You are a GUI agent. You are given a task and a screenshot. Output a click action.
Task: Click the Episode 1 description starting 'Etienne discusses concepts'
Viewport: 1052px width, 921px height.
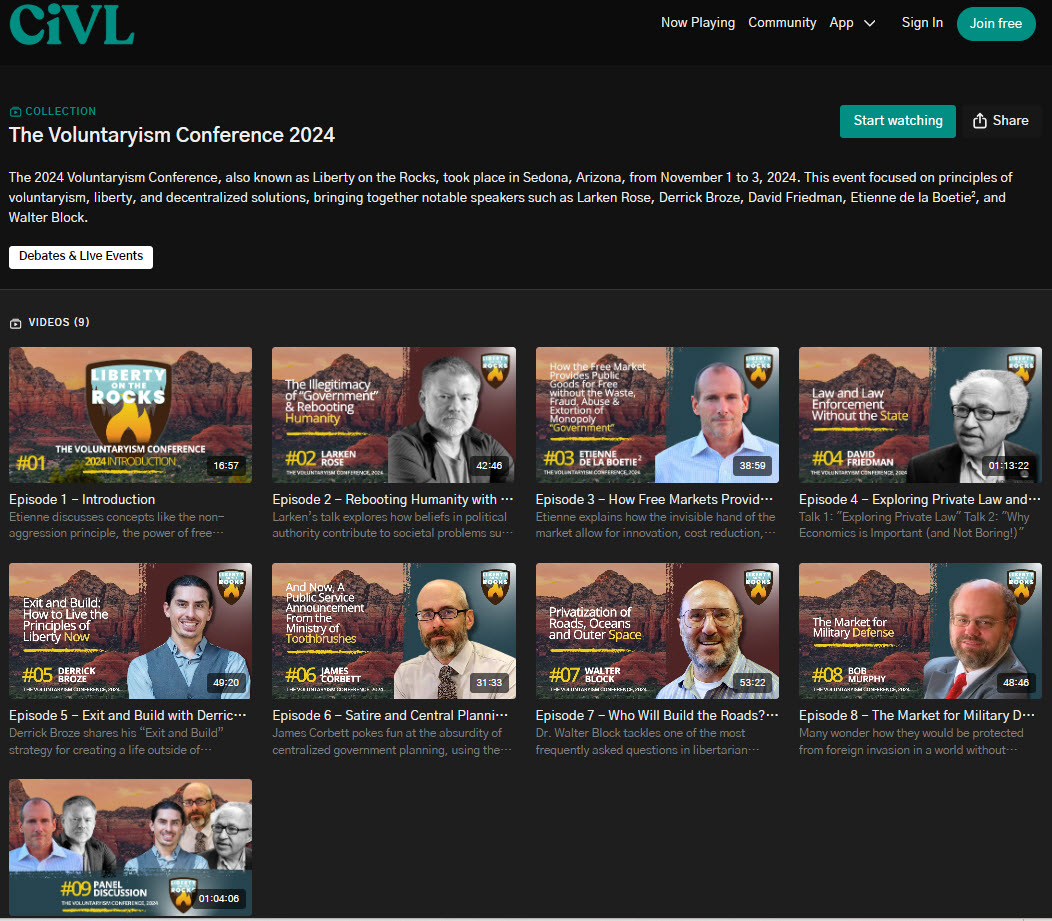pos(117,525)
